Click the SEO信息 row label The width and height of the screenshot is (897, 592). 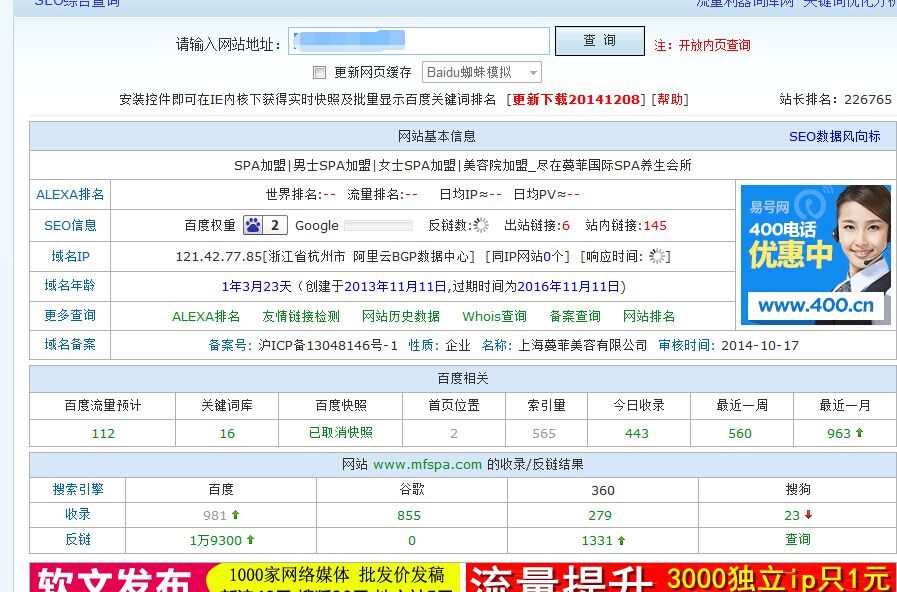(70, 225)
